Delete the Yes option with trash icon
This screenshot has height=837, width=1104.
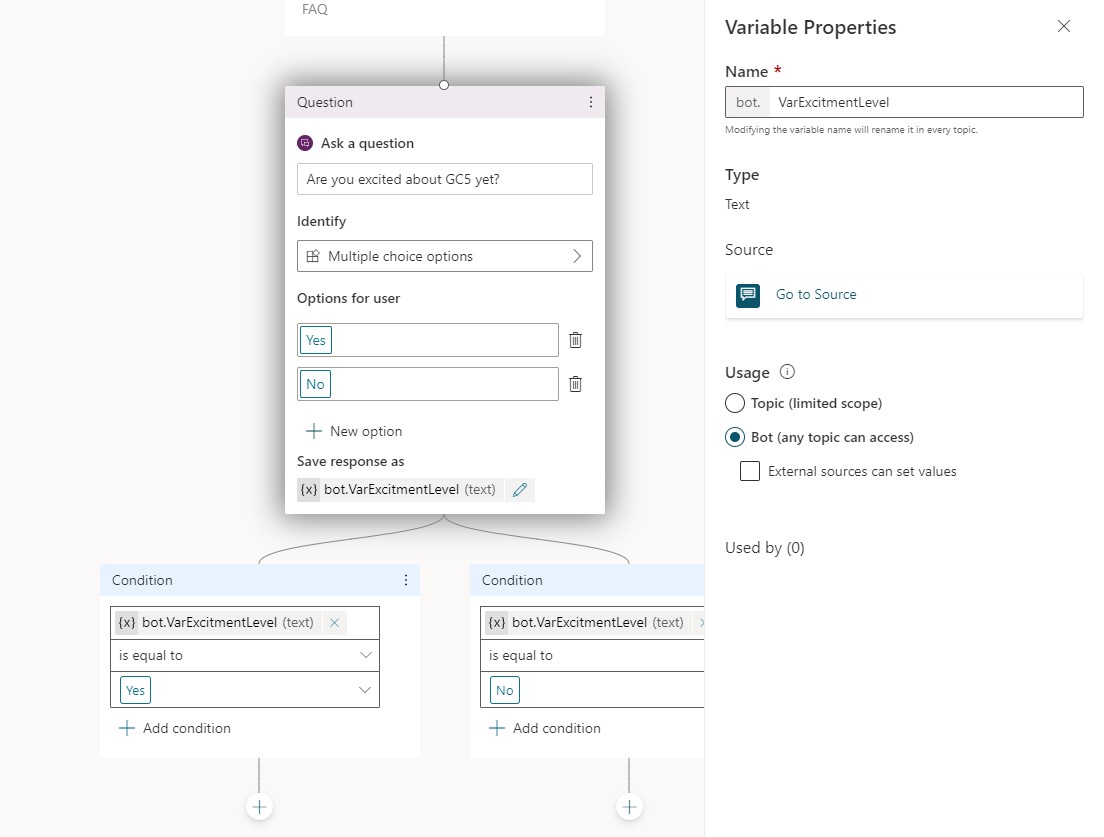[x=575, y=340]
